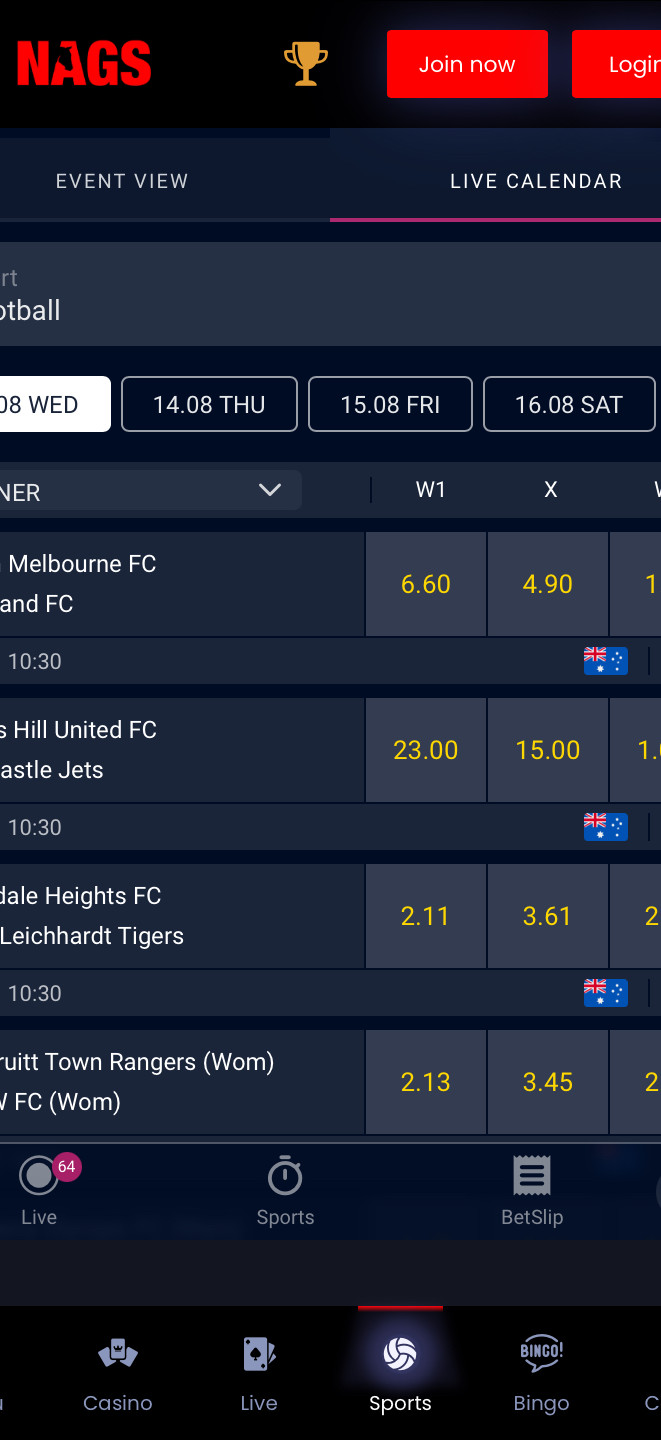Select the Live Calendar tab

coord(536,181)
